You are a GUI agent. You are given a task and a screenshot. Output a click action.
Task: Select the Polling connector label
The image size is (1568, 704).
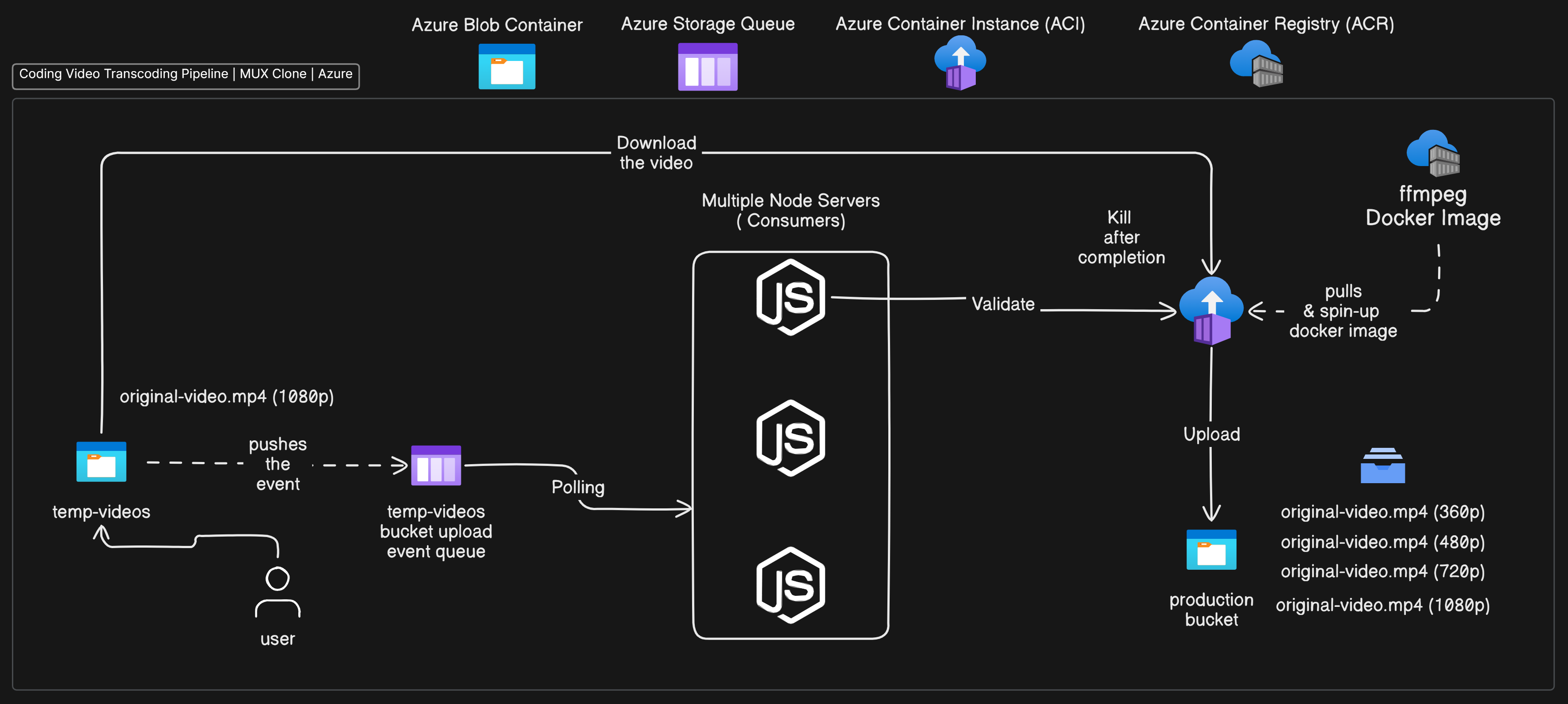[578, 487]
